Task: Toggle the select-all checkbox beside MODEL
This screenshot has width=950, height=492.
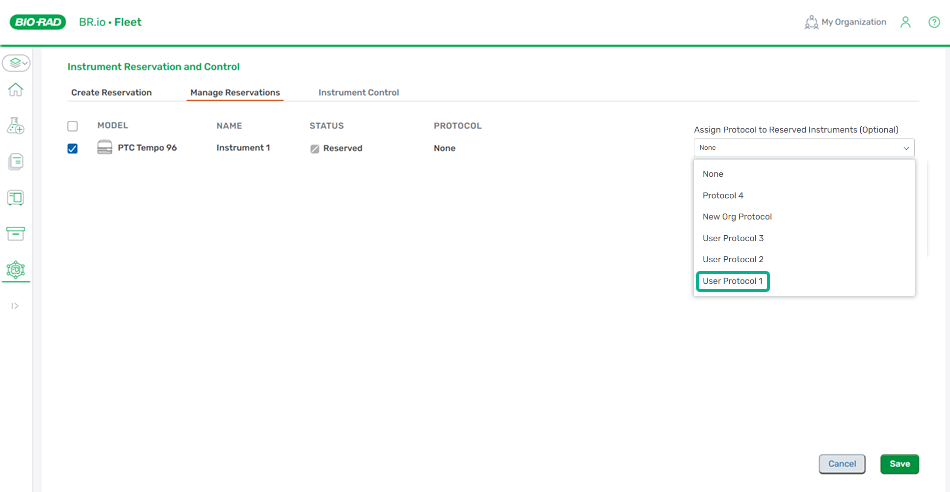Action: pyautogui.click(x=72, y=126)
